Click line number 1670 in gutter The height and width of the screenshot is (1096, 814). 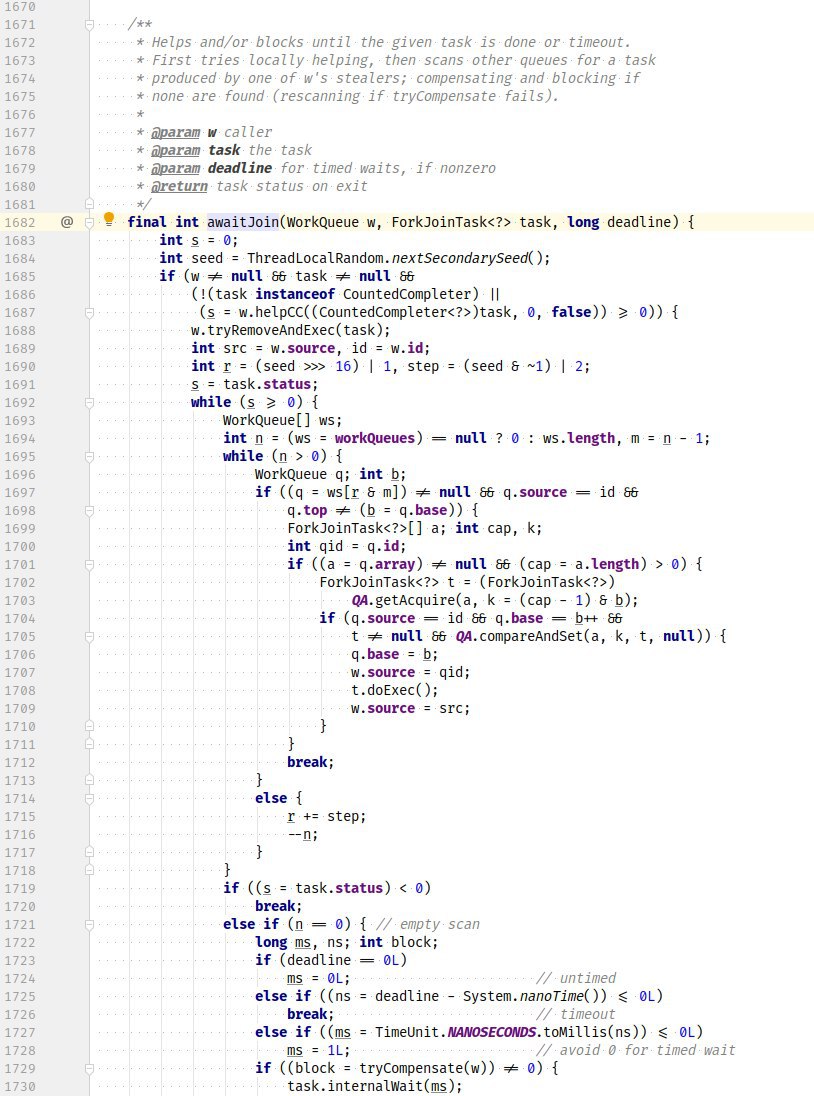coord(20,6)
